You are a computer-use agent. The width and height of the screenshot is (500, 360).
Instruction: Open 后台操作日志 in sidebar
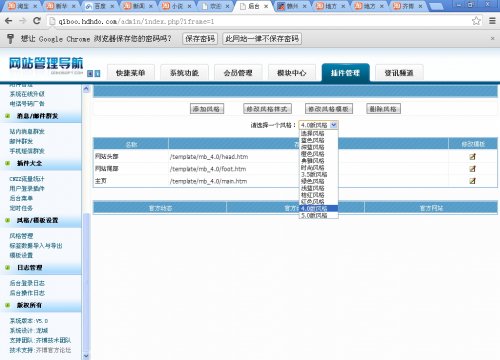click(27, 293)
